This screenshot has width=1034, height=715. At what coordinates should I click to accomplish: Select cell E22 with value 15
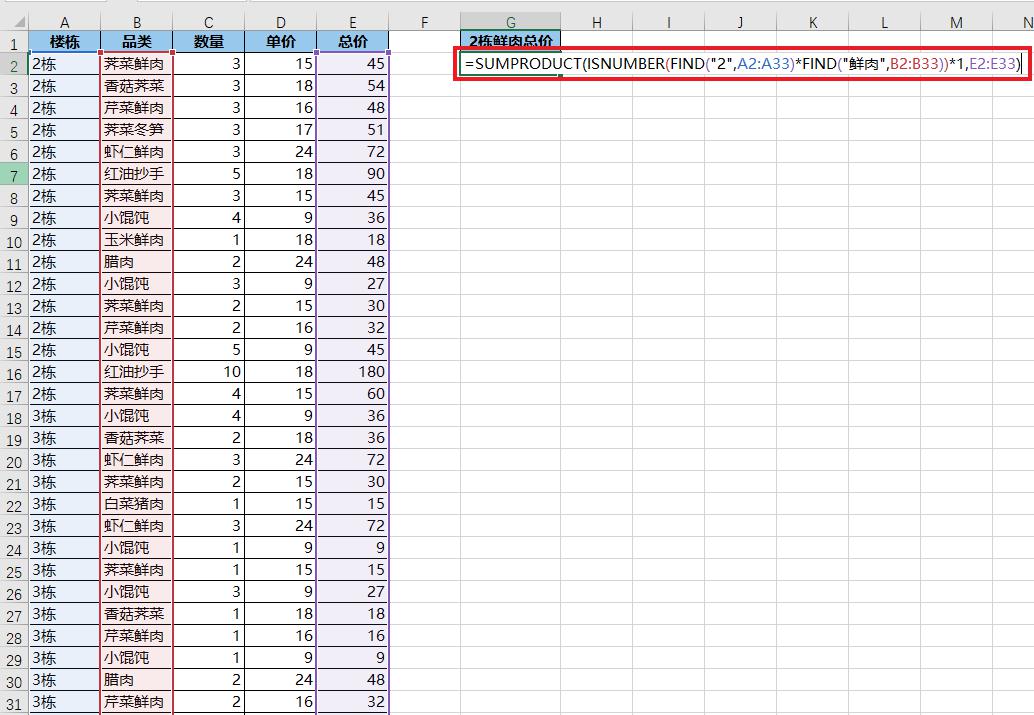tap(353, 504)
